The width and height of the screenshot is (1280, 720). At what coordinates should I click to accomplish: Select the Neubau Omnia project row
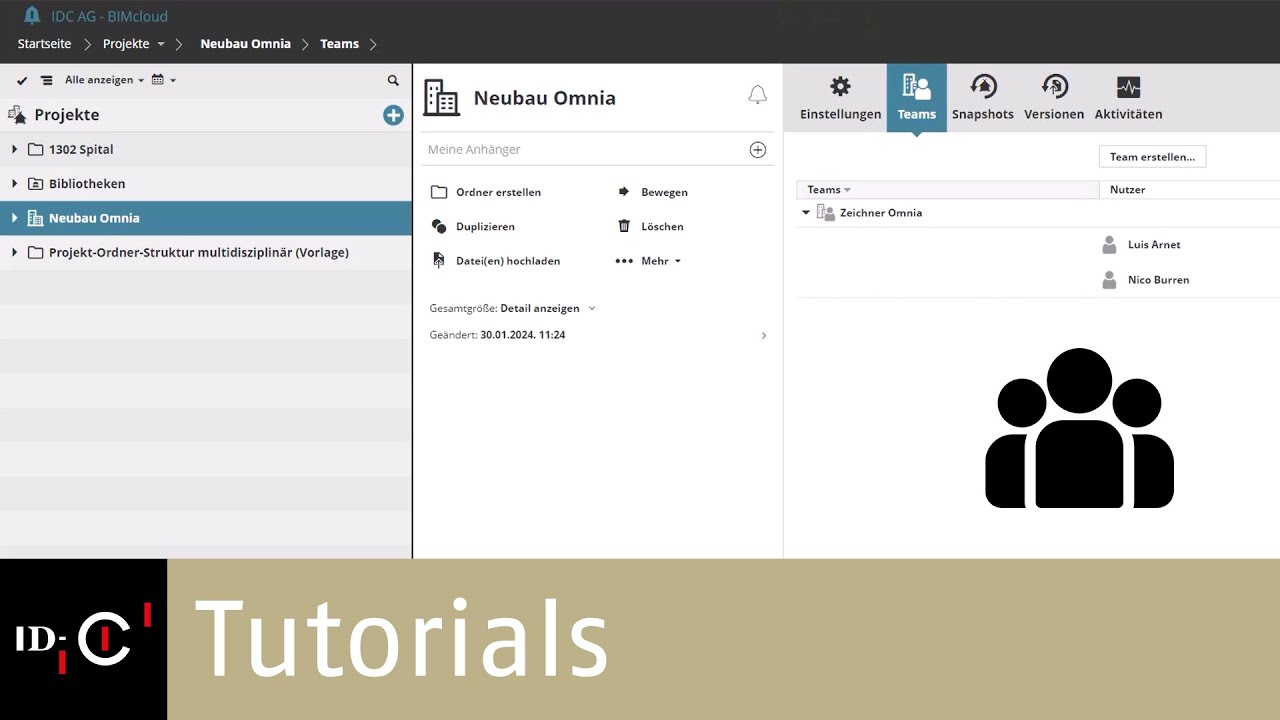[x=206, y=218]
